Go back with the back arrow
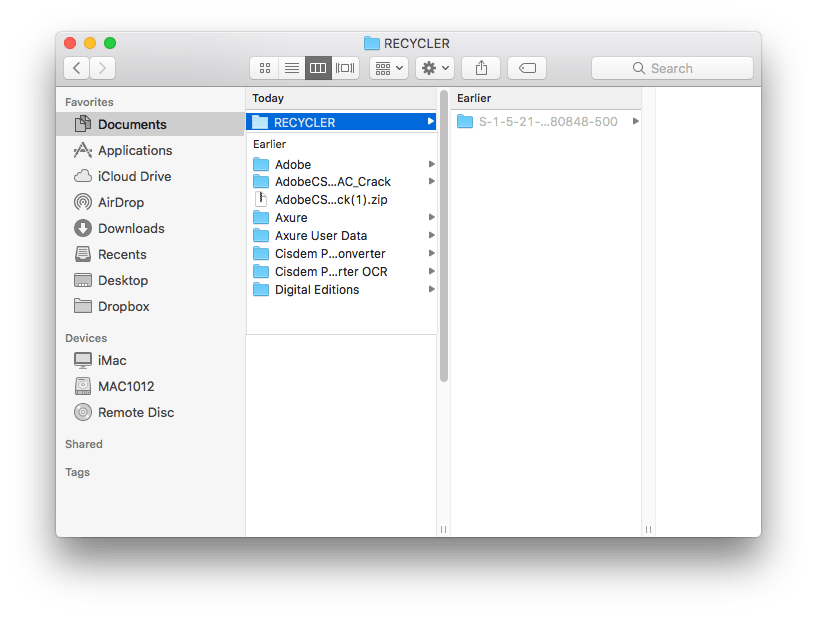 tap(77, 68)
